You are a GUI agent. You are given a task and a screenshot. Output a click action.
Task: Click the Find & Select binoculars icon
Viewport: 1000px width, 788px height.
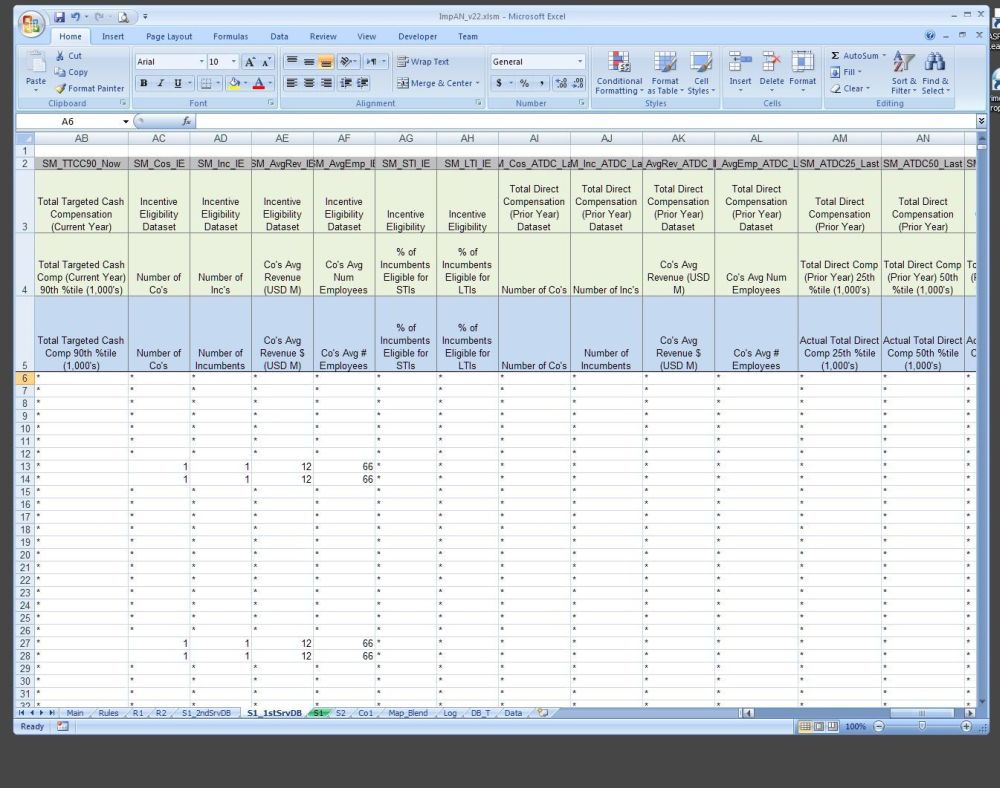[936, 63]
